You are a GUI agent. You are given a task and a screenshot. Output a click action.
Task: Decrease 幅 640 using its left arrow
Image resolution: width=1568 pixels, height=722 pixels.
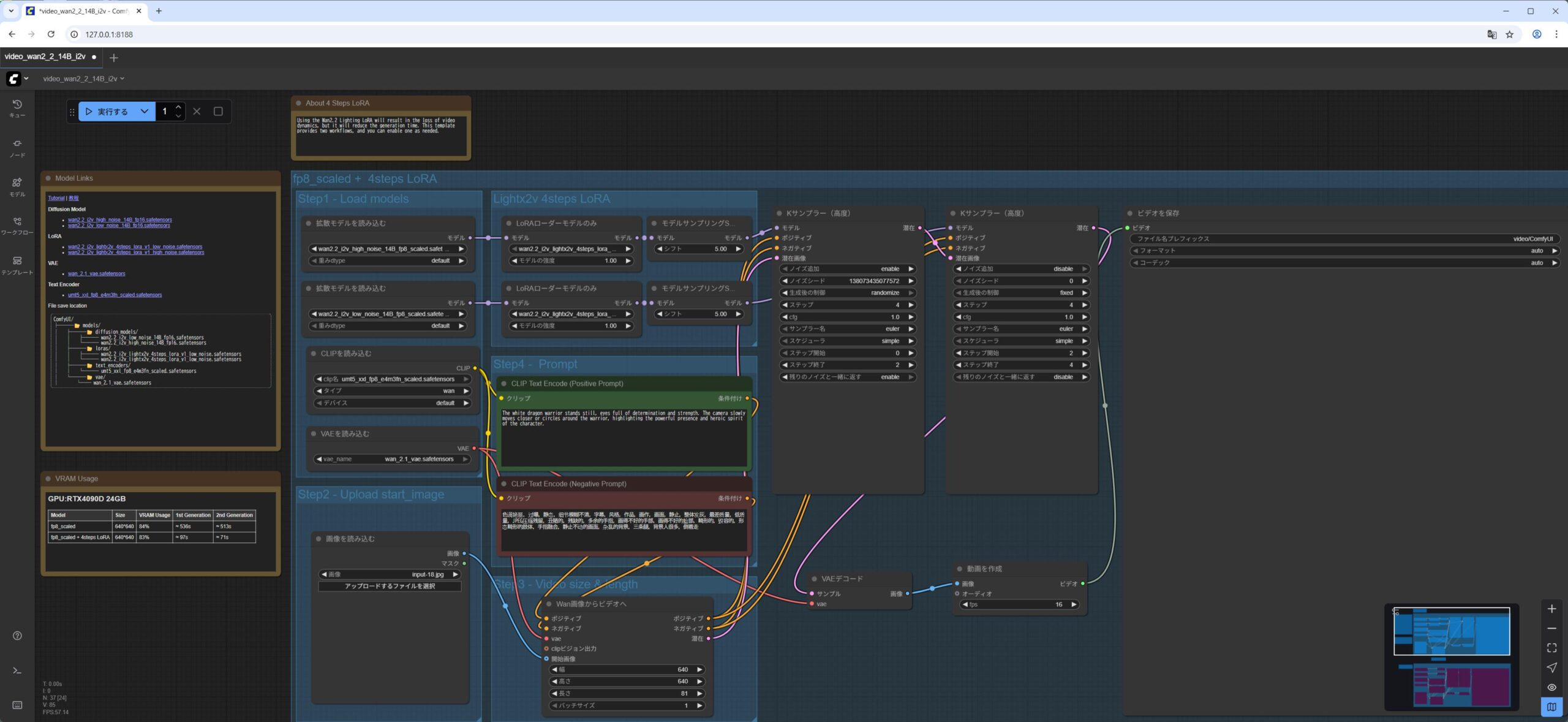[556, 669]
